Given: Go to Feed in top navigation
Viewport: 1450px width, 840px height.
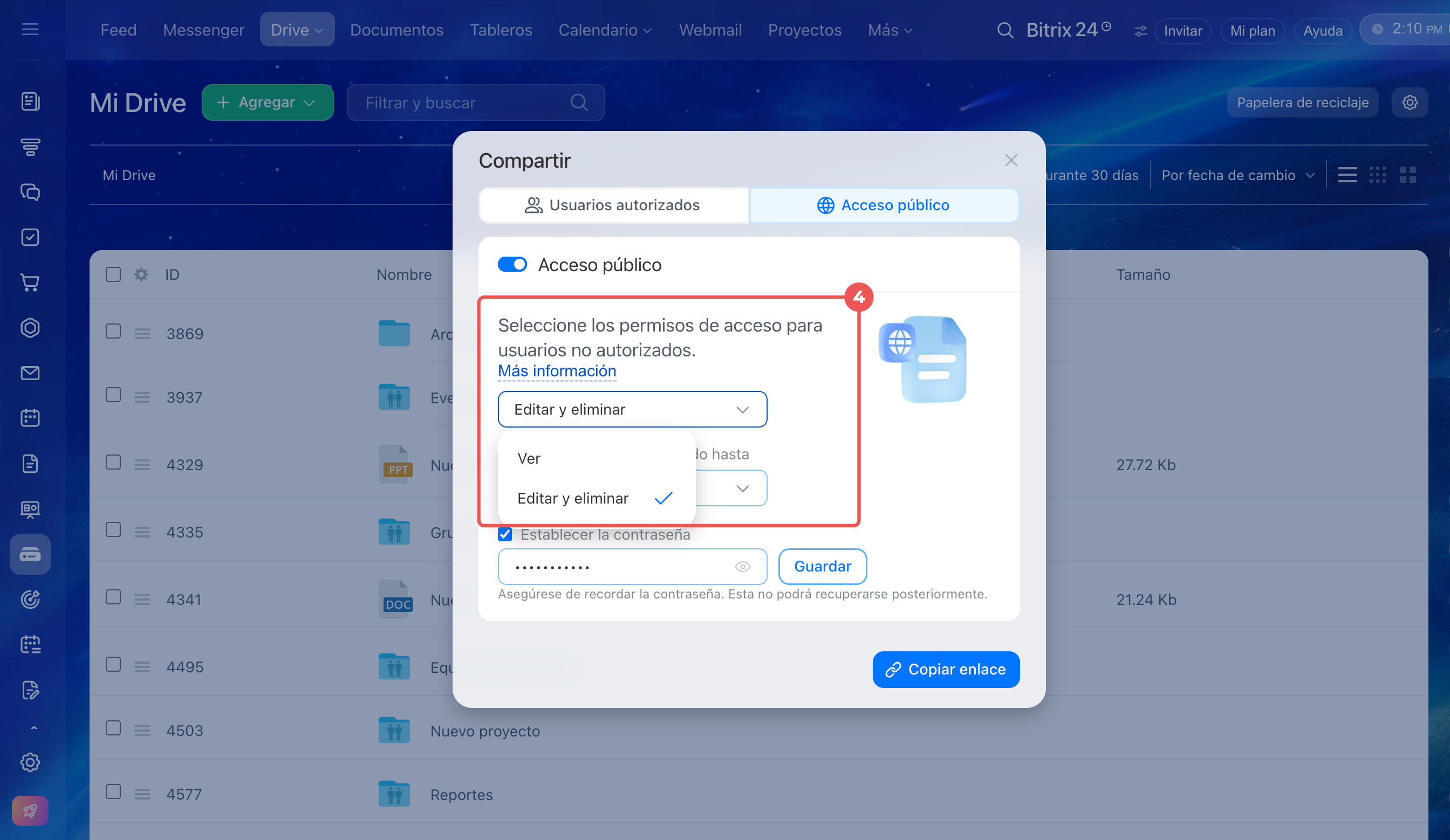Looking at the screenshot, I should [x=119, y=30].
